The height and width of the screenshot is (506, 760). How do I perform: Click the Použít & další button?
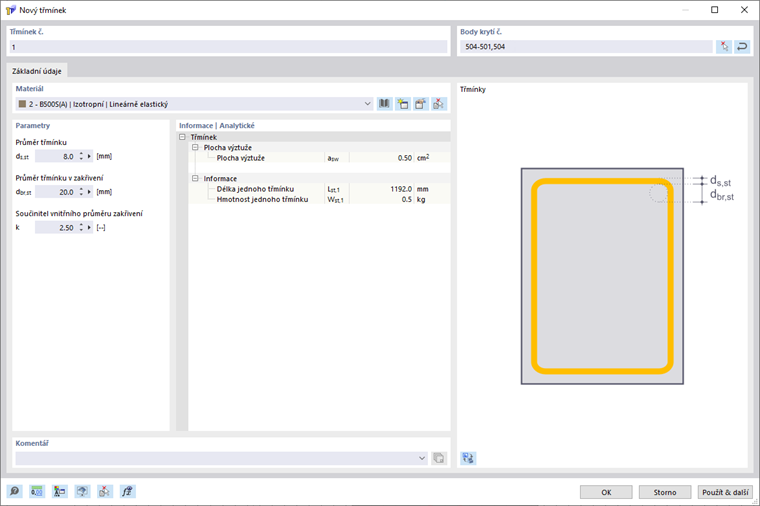[x=725, y=492]
